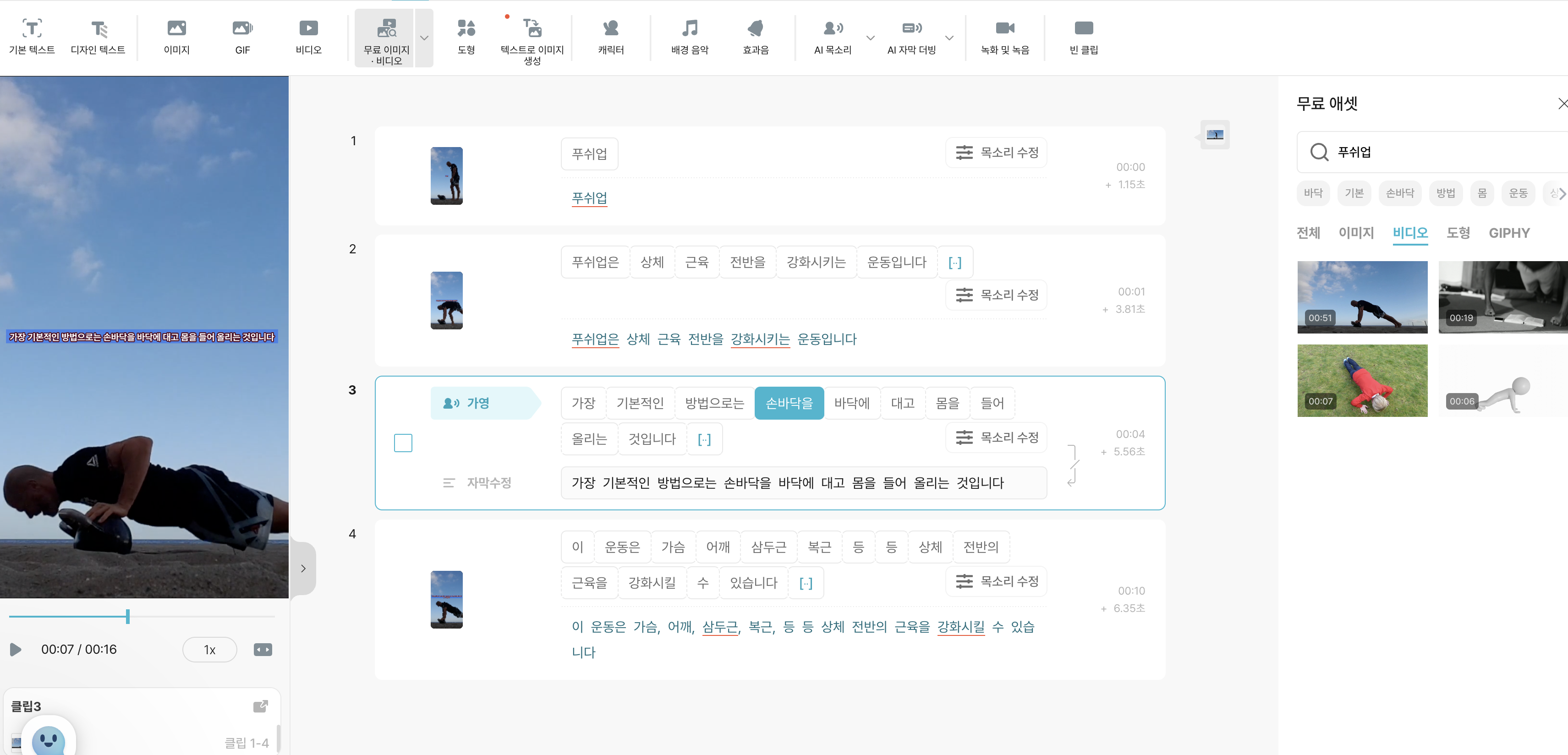Select the 강화시키는 word chip in clip 2

(816, 262)
